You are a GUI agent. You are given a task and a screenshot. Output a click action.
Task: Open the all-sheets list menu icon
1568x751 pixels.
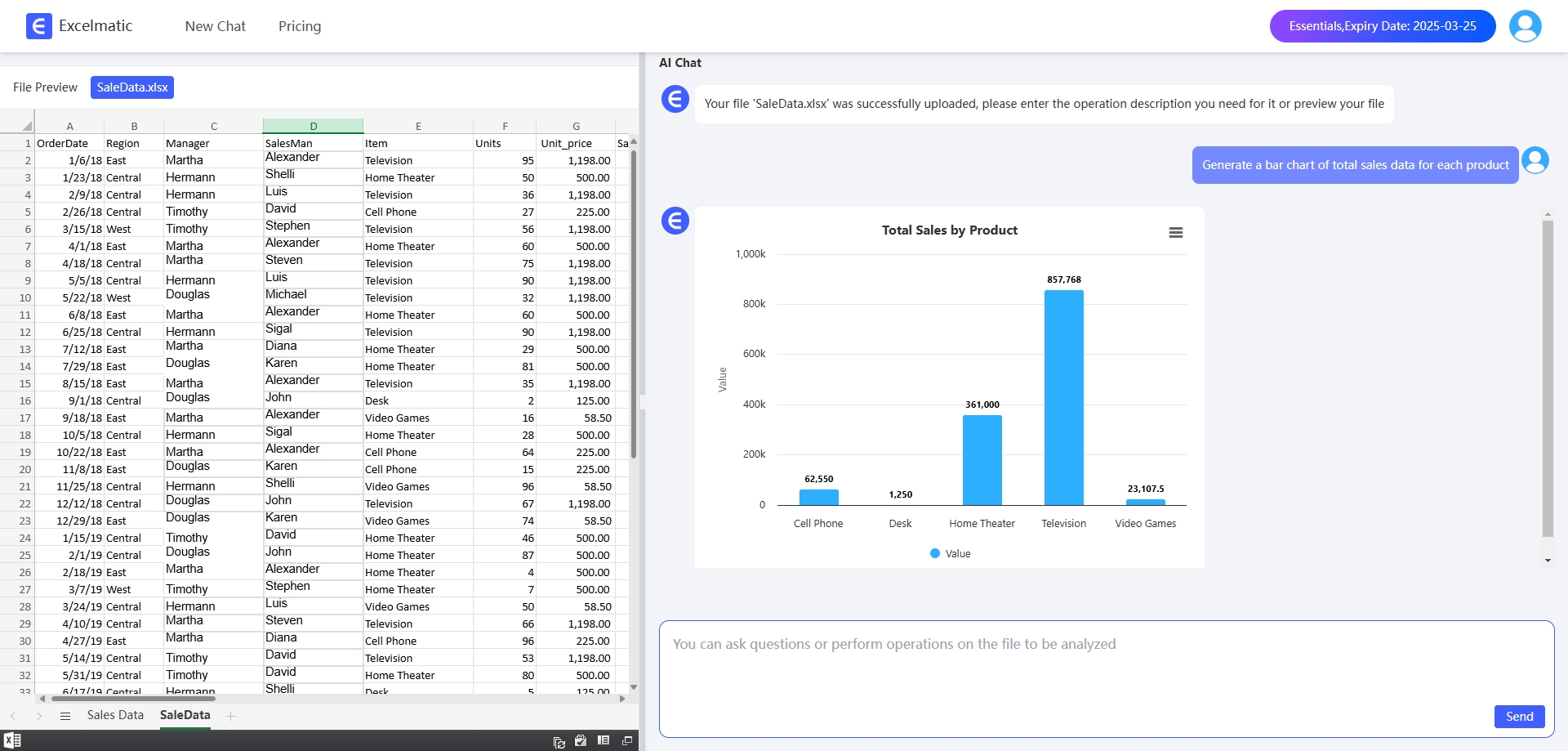[x=65, y=716]
